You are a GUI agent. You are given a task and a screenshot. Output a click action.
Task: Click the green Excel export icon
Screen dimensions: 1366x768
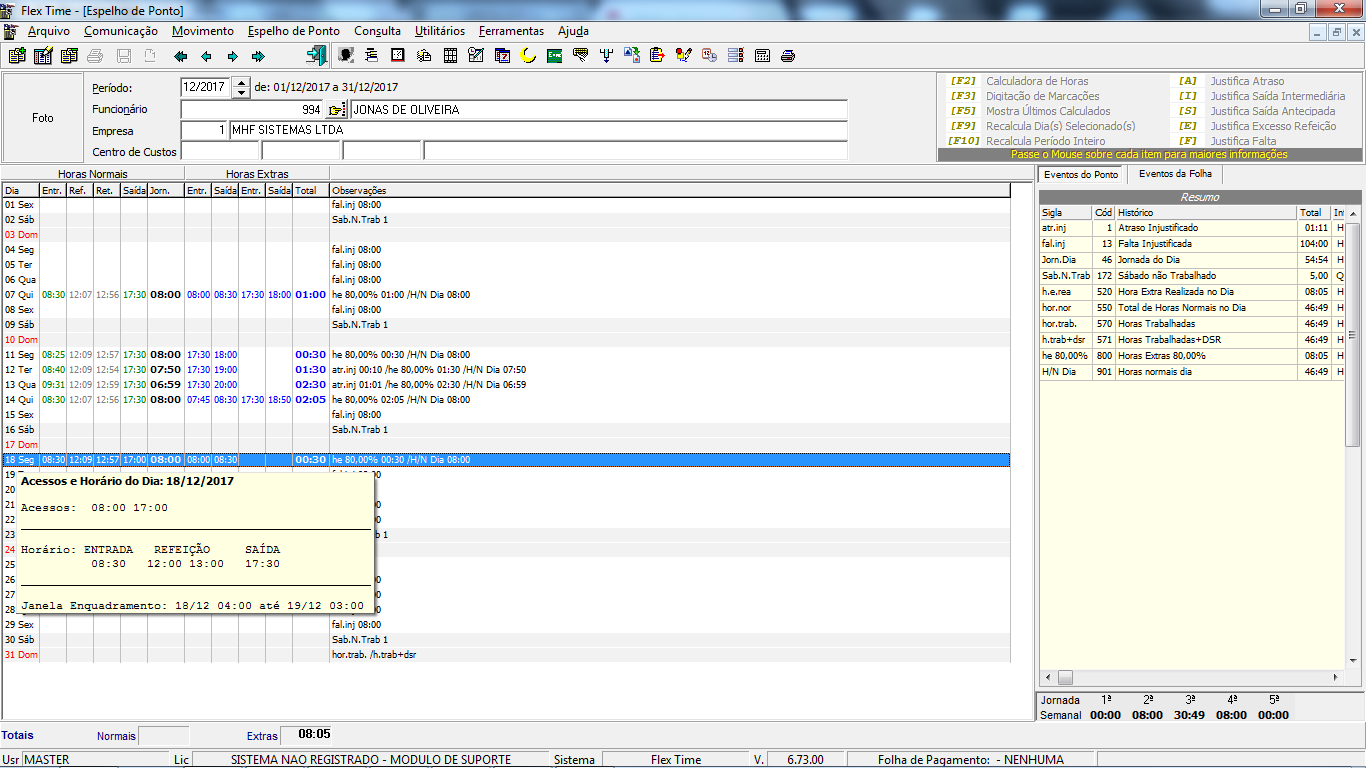554,56
